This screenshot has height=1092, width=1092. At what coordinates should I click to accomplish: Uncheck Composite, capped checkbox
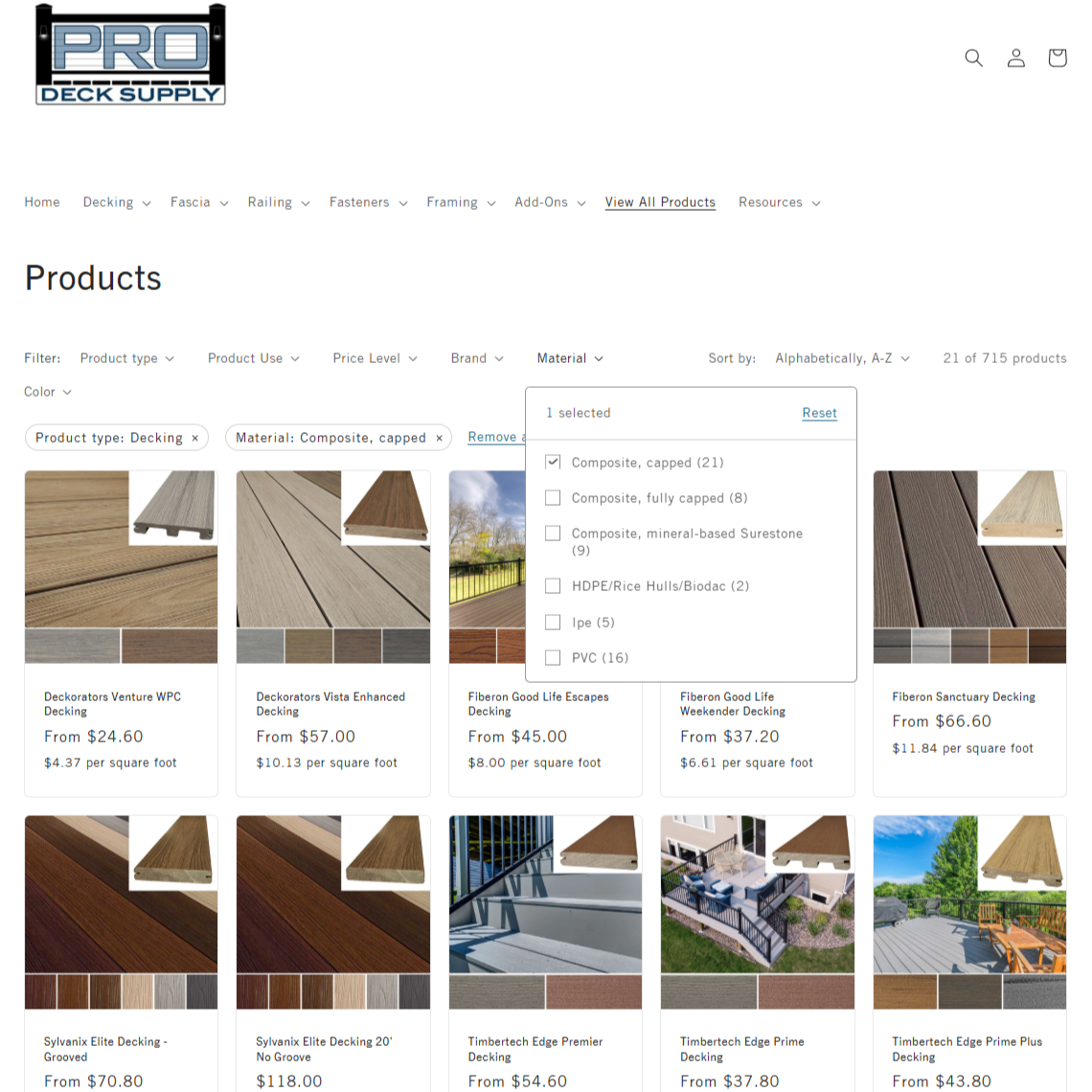(553, 462)
